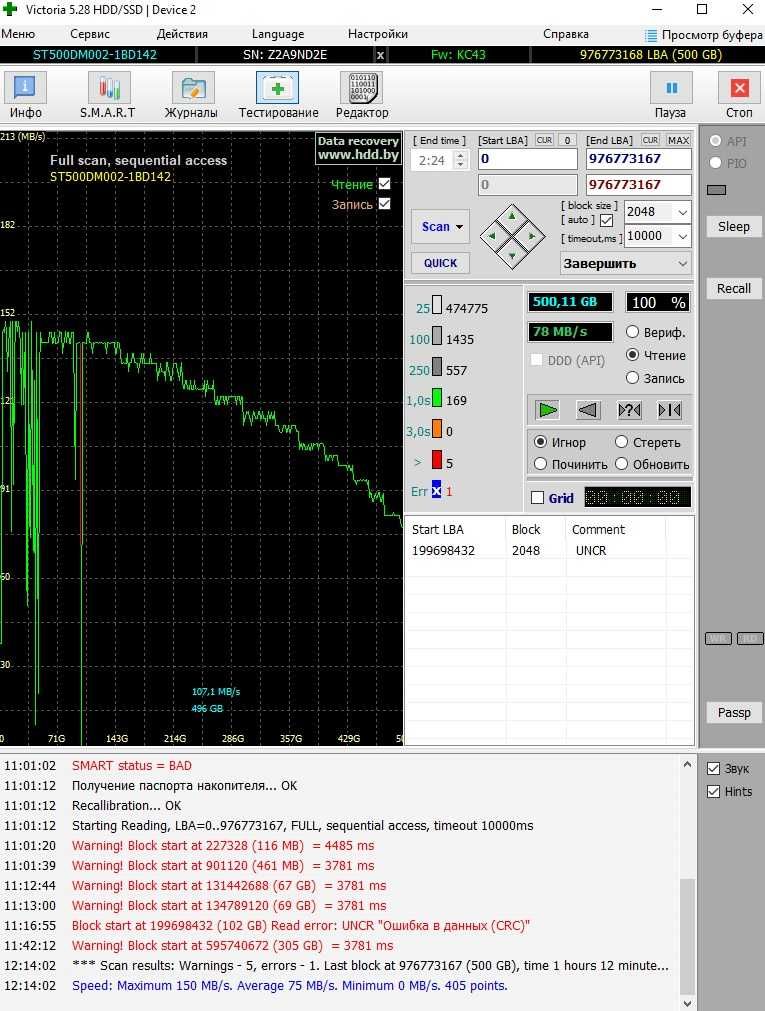
Task: Click the End LBA 976773167 input field
Action: click(639, 159)
